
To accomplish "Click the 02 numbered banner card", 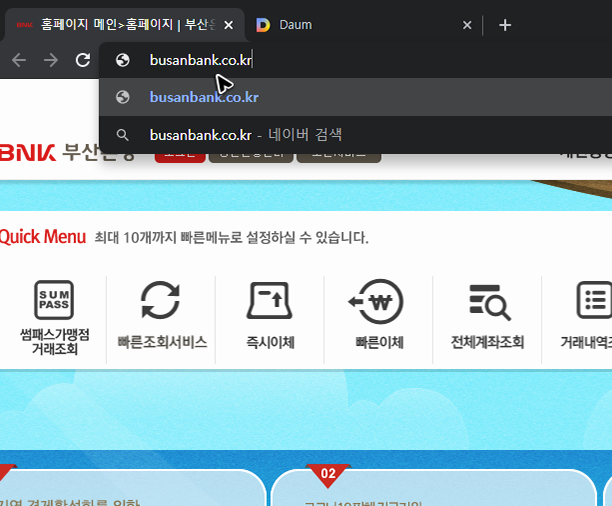I will (433, 486).
